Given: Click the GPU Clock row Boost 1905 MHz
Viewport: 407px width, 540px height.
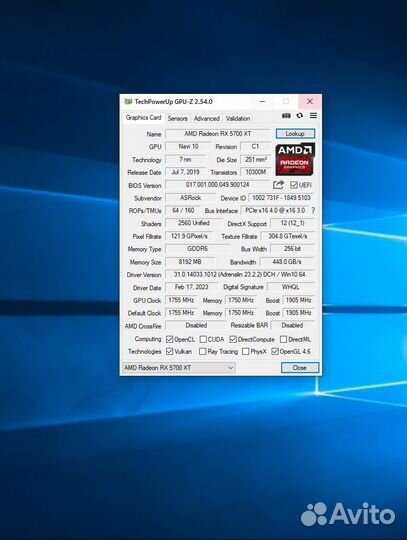Looking at the screenshot, I should [298, 300].
